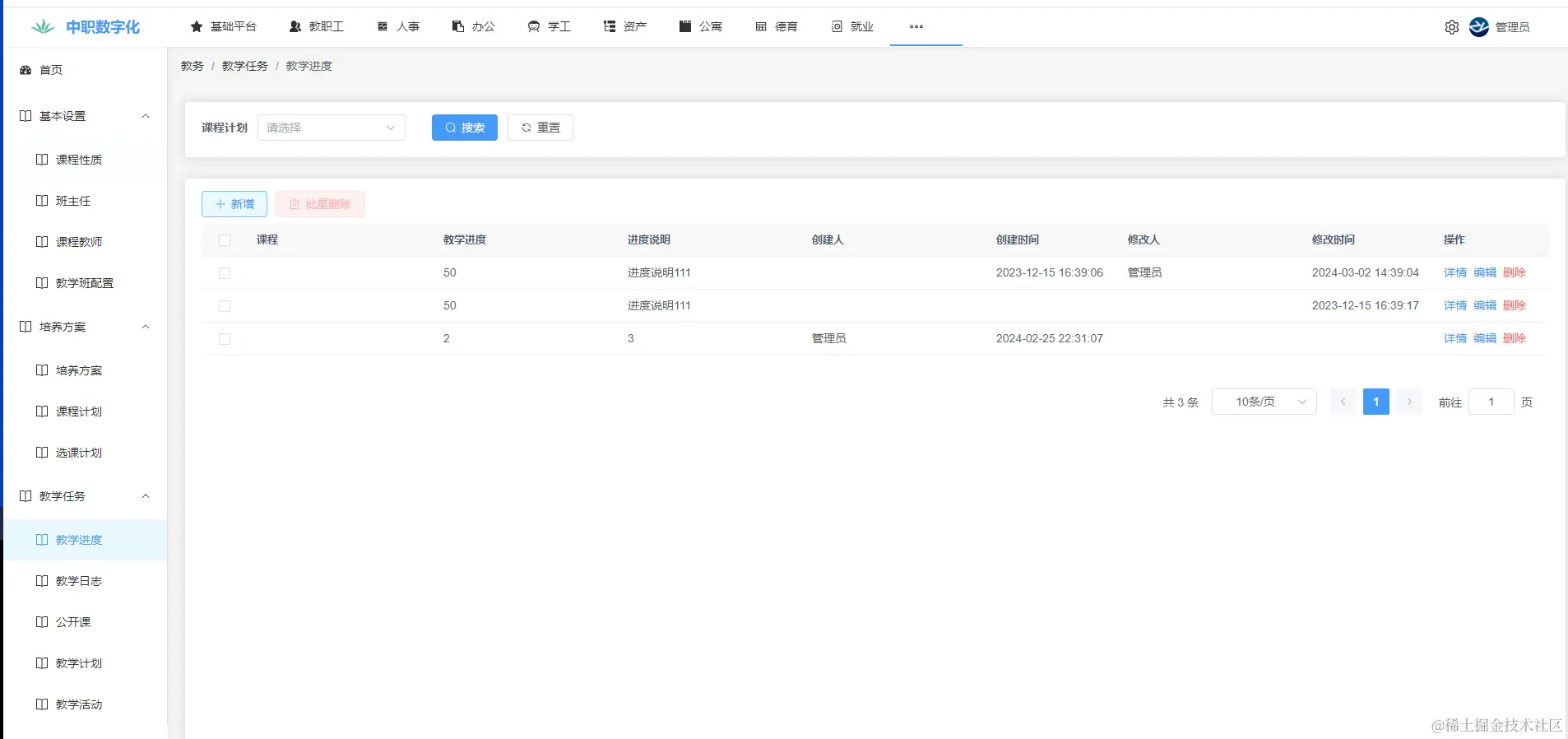Viewport: 1568px width, 739px height.
Task: Click the 修改时间 column header
Action: [1334, 239]
